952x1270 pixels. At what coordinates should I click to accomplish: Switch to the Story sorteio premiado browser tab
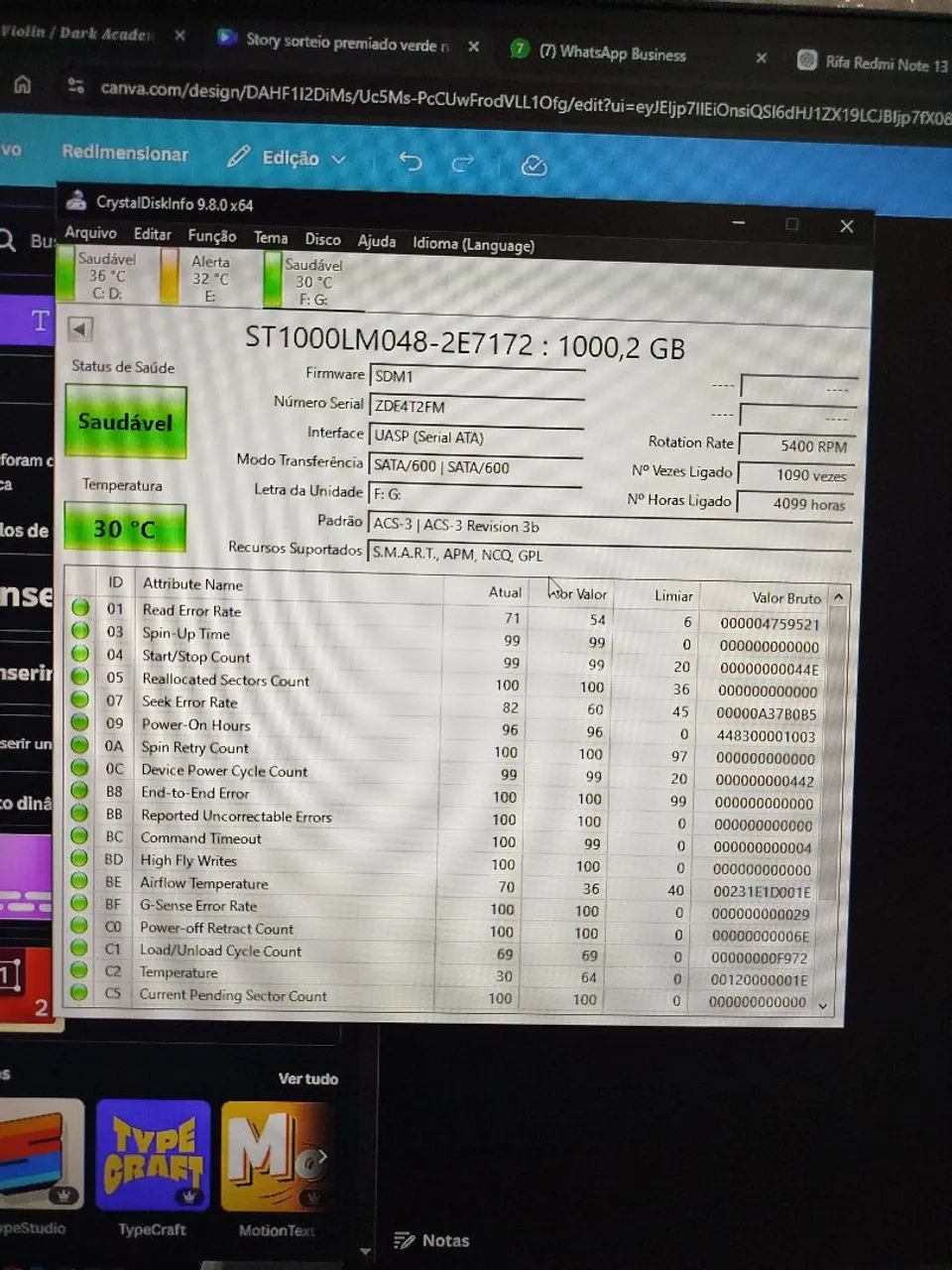click(x=347, y=42)
